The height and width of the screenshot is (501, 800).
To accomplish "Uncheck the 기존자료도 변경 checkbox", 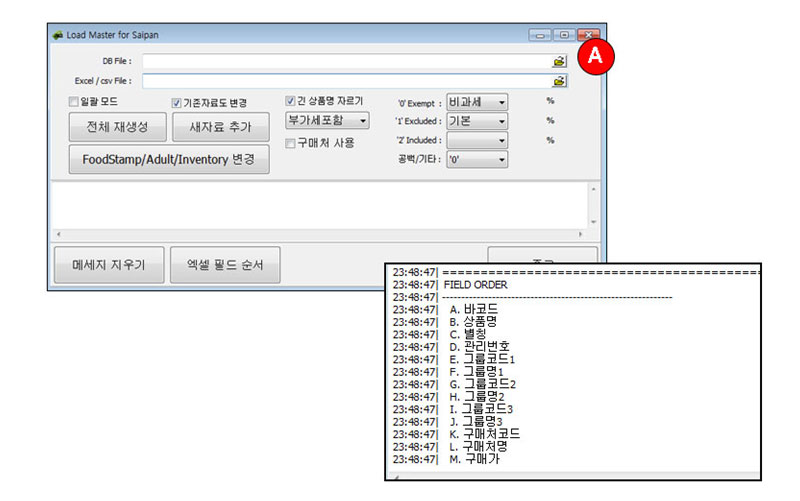I will (x=177, y=103).
